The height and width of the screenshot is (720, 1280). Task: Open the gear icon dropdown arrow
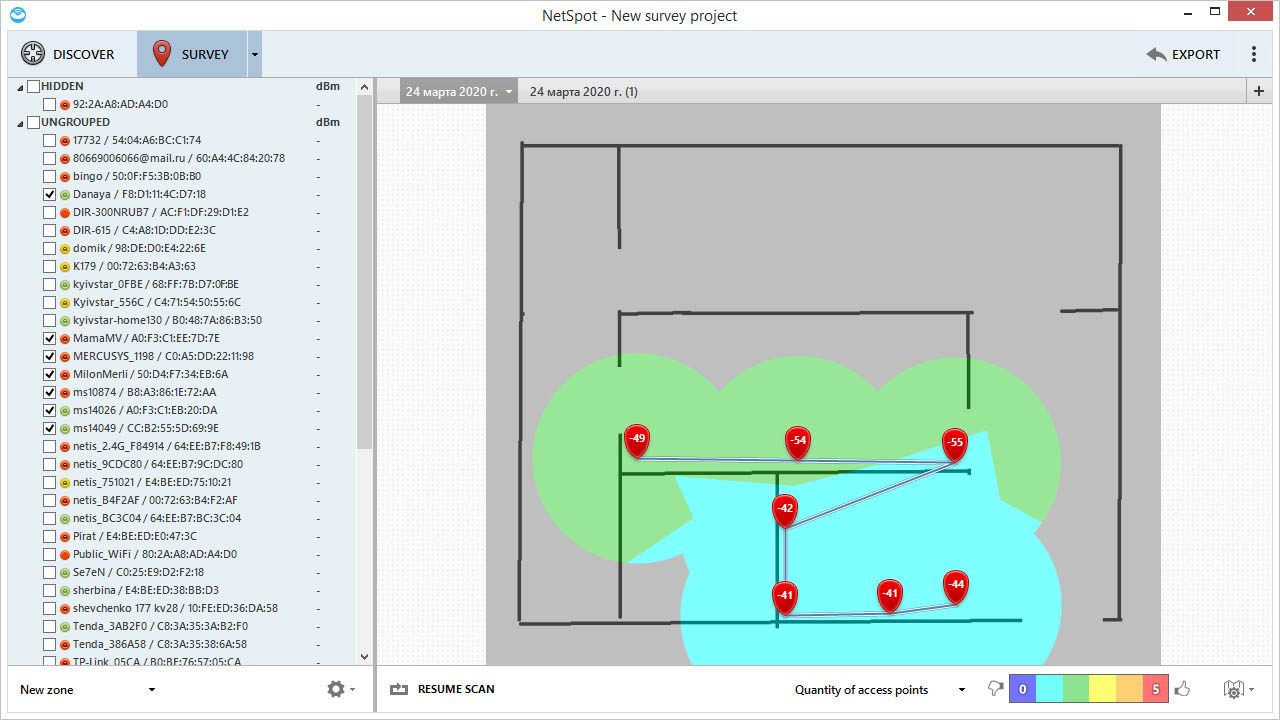click(352, 690)
